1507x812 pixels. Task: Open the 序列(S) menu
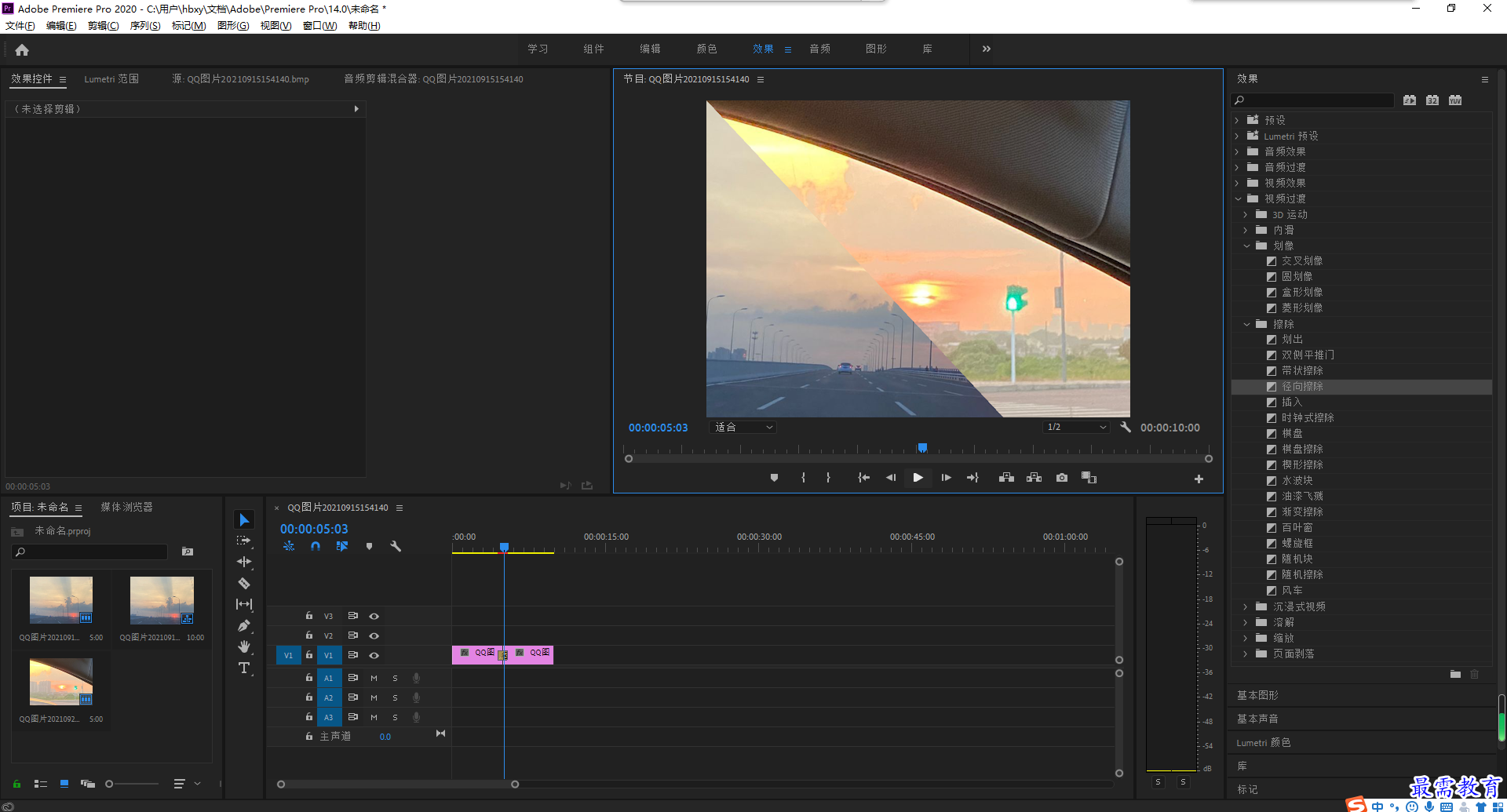[145, 26]
